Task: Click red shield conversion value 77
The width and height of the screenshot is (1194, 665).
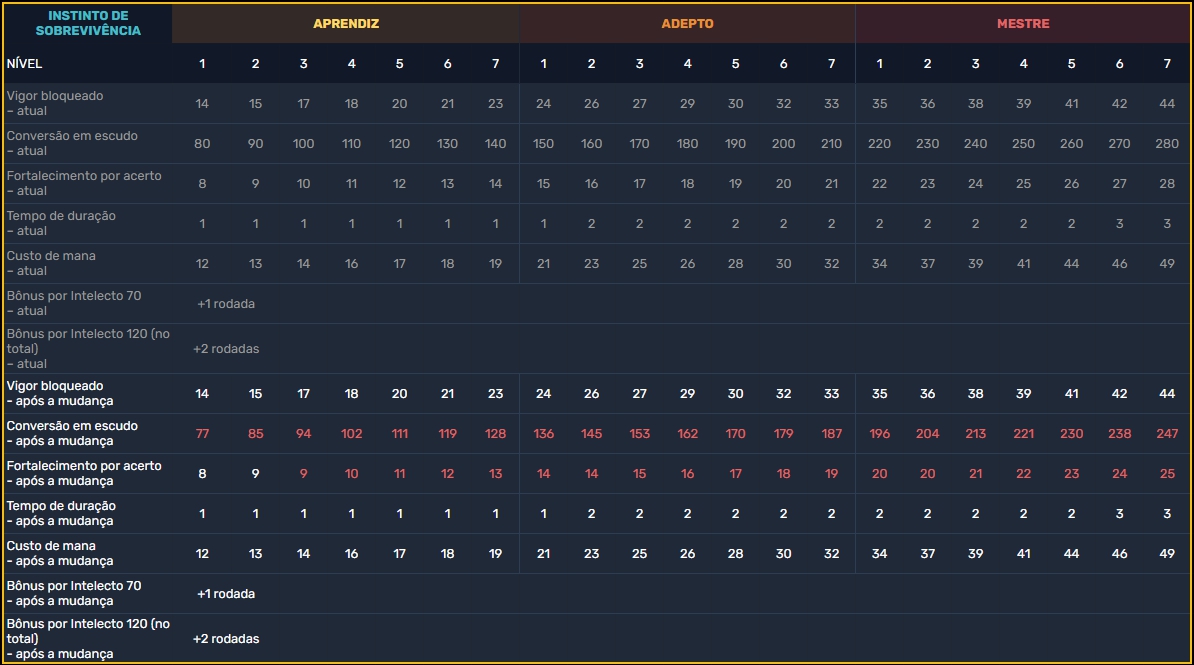Action: 202,434
